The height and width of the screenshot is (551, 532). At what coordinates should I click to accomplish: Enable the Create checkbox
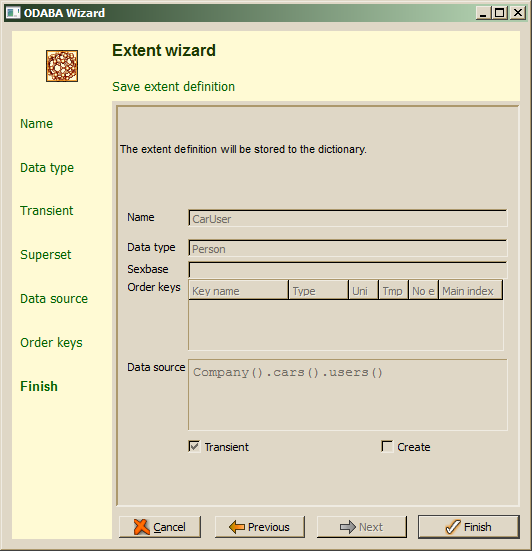(387, 447)
